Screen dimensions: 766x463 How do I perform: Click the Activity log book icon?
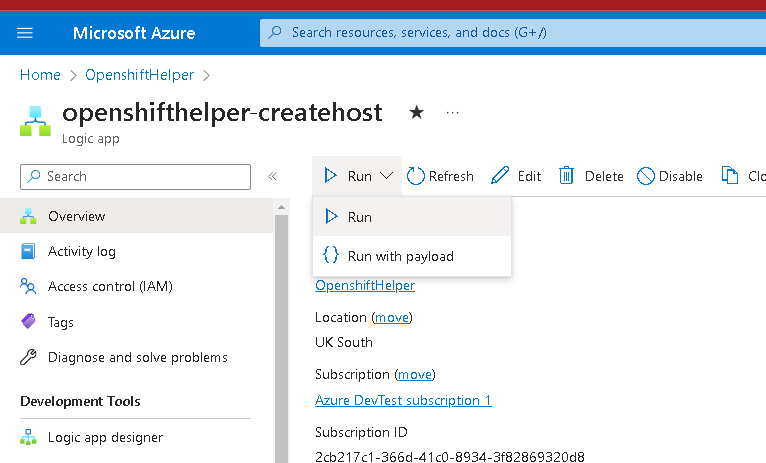28,251
